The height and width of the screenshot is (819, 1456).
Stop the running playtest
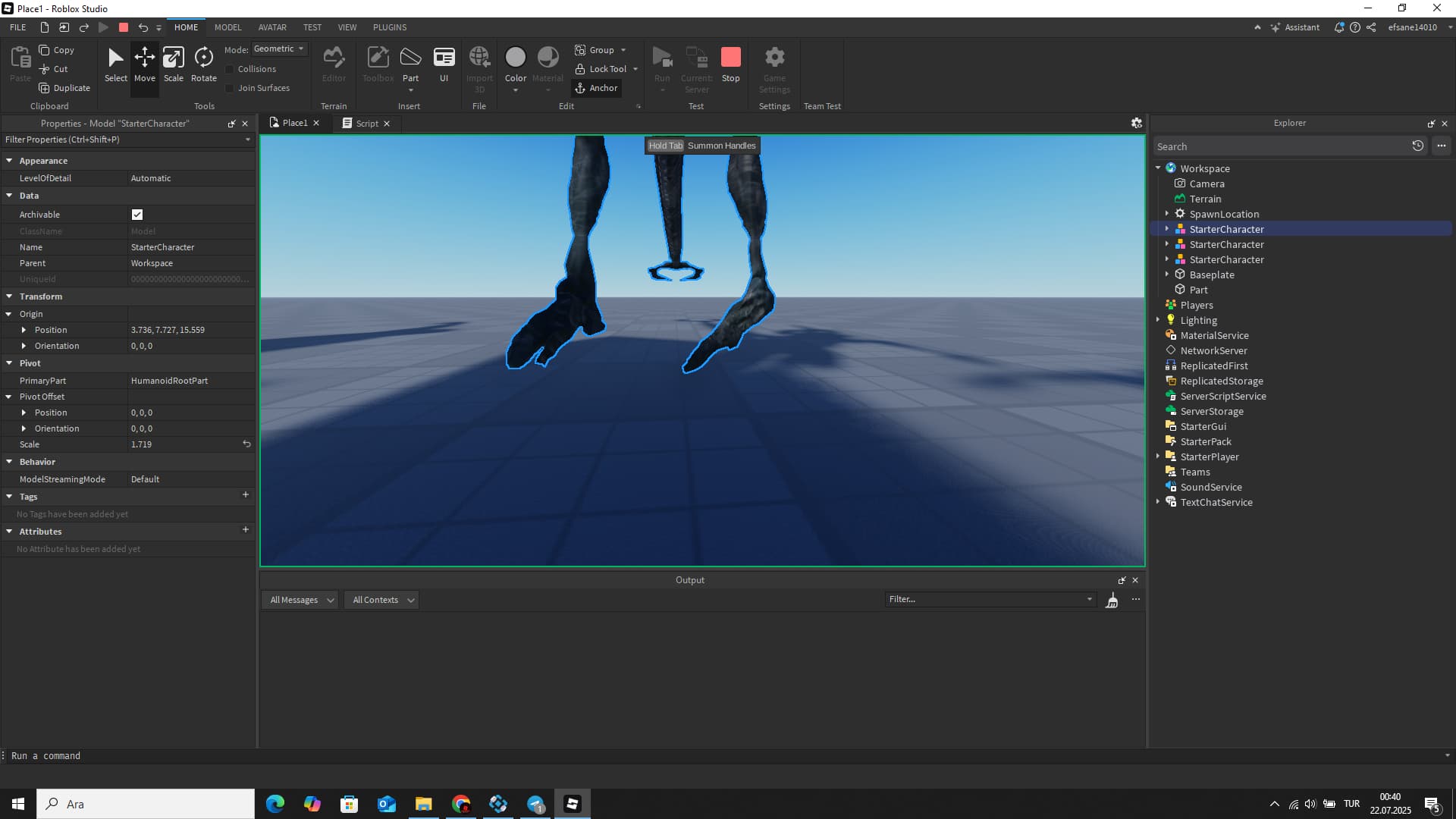coord(730,62)
